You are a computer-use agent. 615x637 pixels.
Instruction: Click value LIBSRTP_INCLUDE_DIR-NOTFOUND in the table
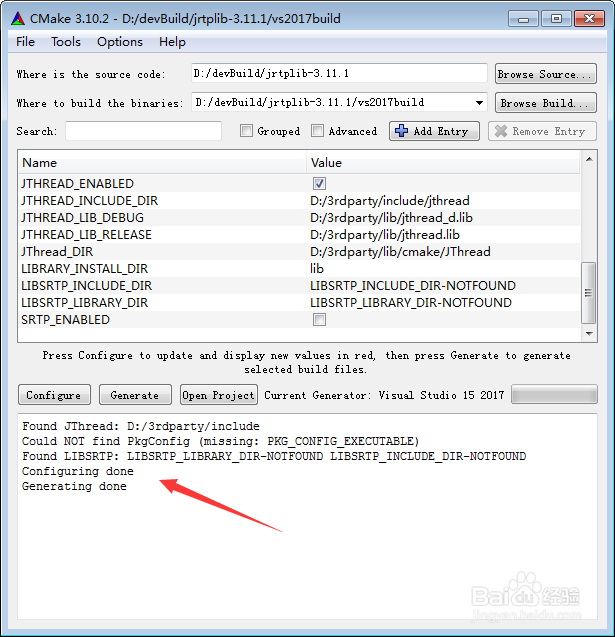pos(413,286)
